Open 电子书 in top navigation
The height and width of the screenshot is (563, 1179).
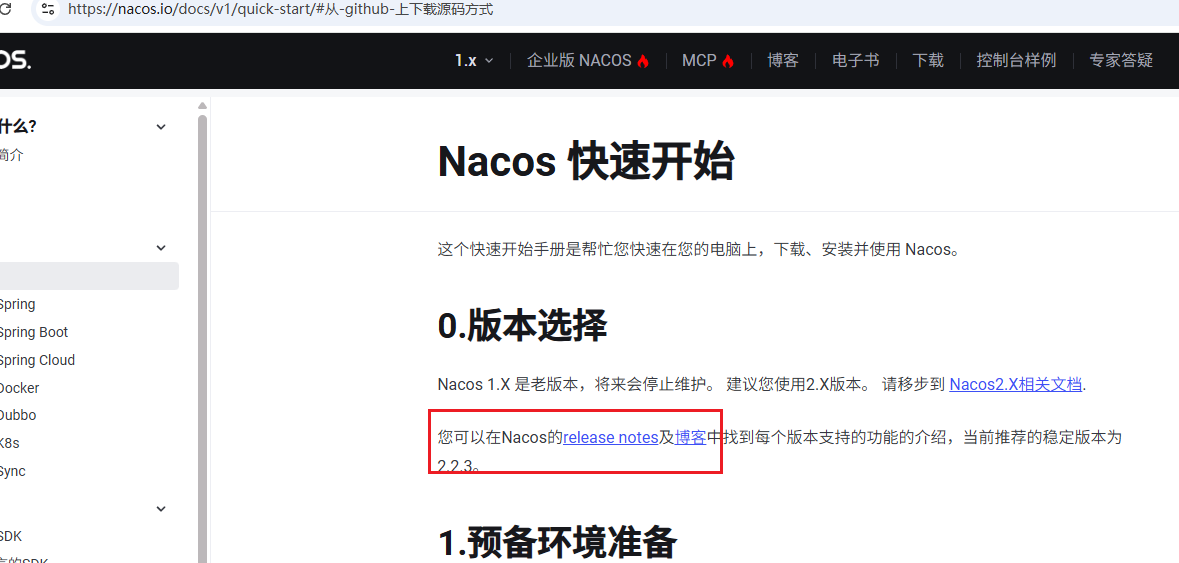[x=856, y=61]
